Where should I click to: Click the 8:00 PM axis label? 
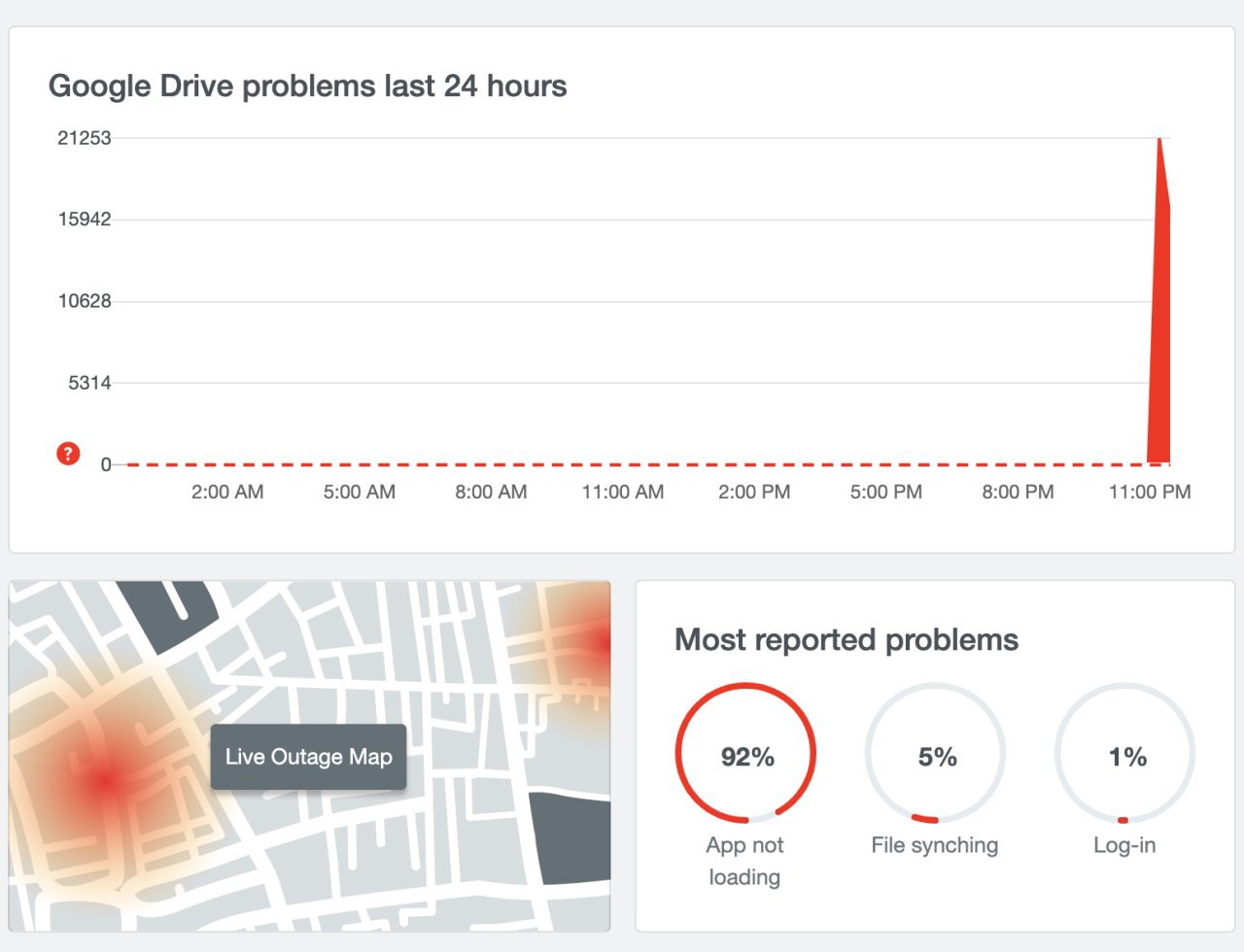click(x=1018, y=492)
